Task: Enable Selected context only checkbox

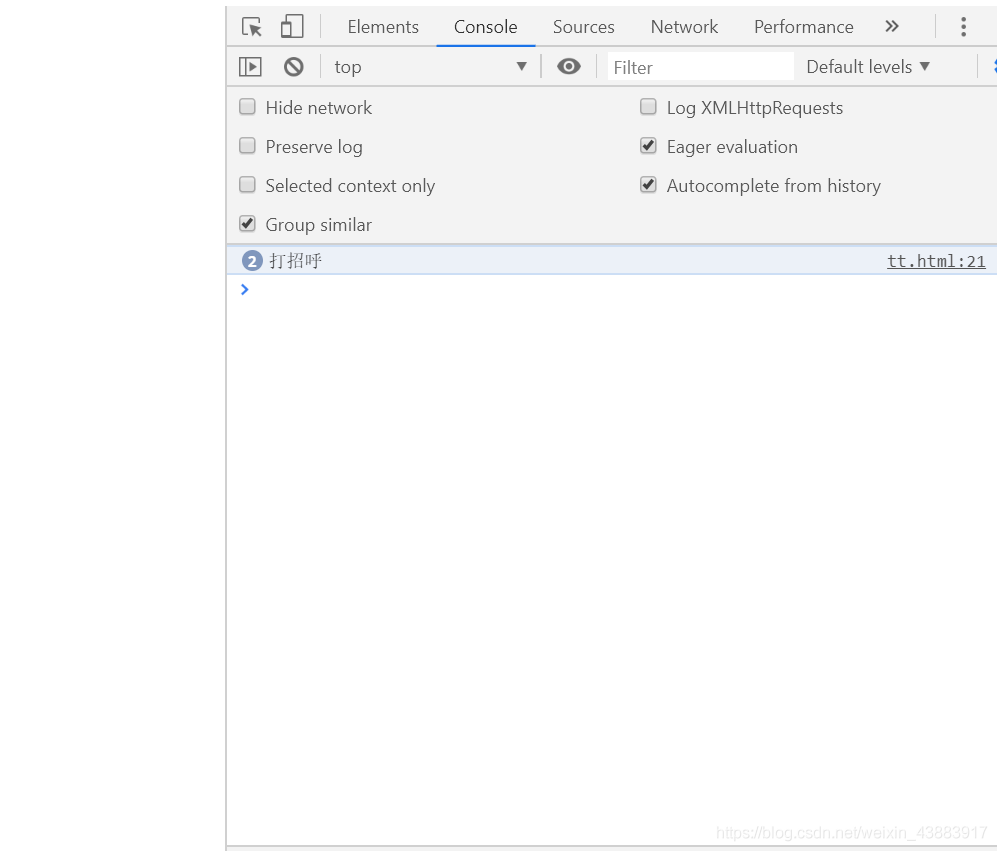Action: coord(247,185)
